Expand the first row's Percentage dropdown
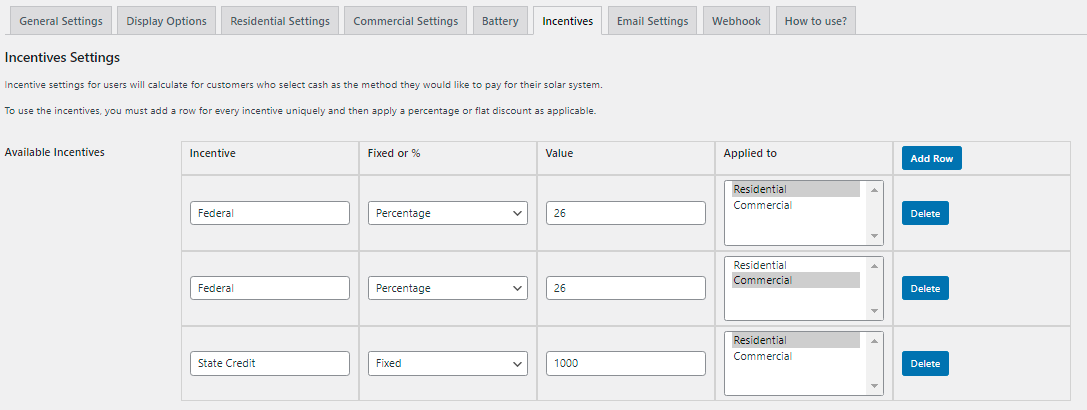The height and width of the screenshot is (410, 1087). pyautogui.click(x=448, y=213)
